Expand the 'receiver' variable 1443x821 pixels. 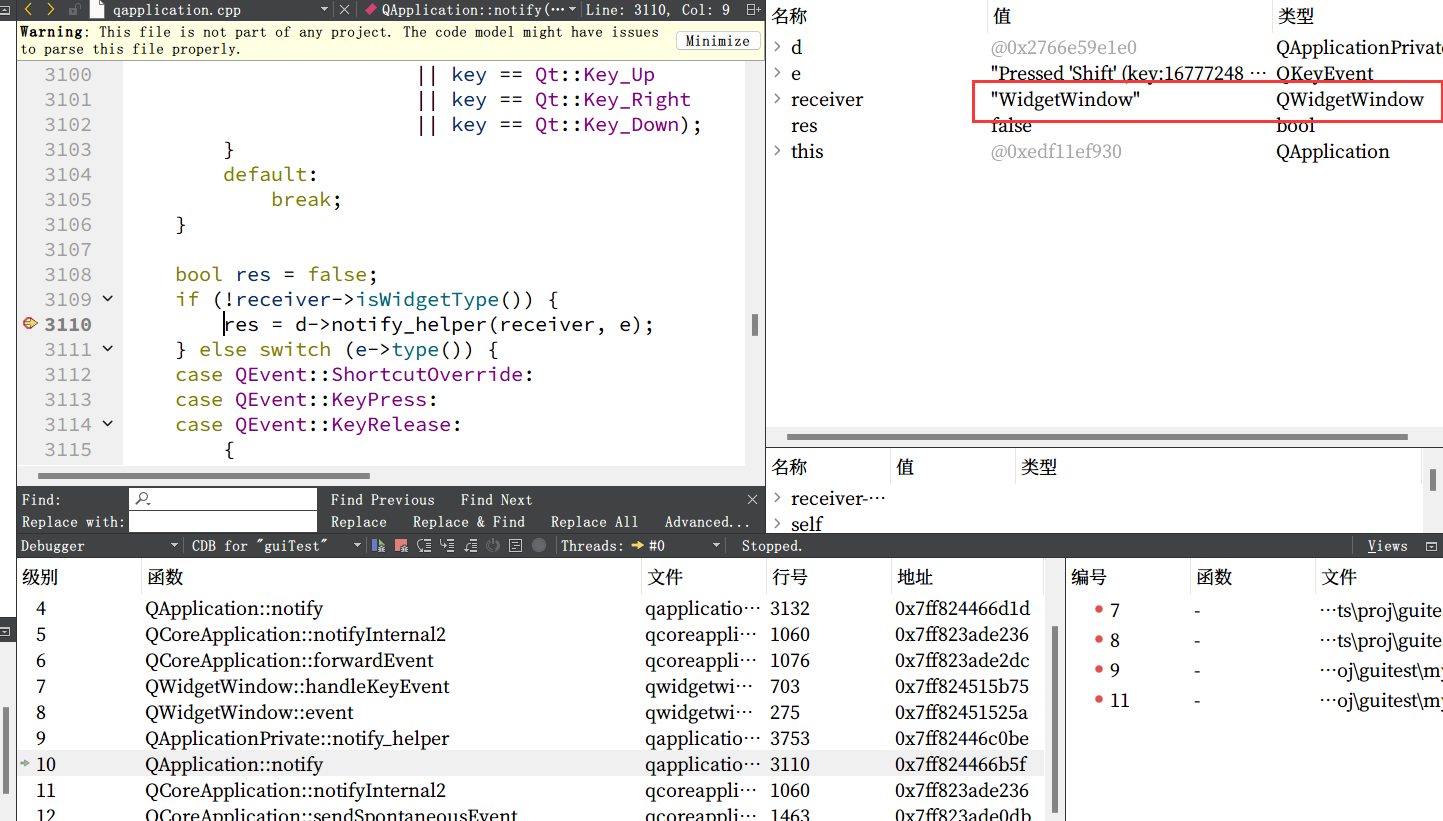tap(778, 99)
